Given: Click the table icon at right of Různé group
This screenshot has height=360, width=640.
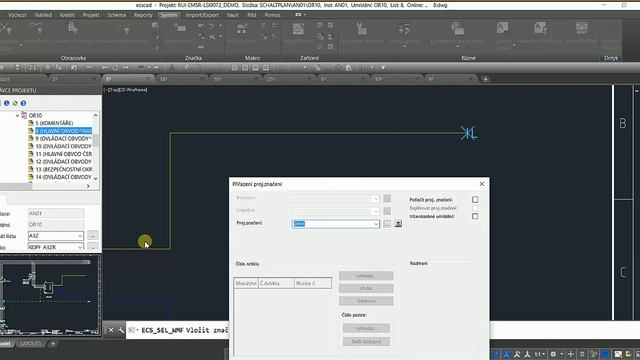Looking at the screenshot, I should 582,28.
